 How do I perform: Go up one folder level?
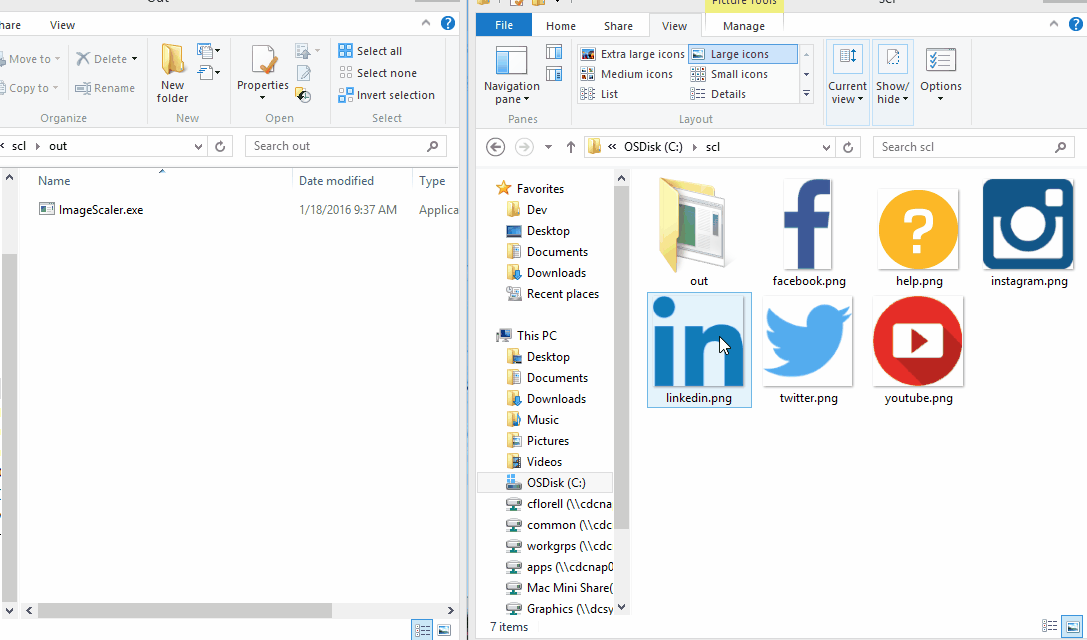click(x=571, y=147)
